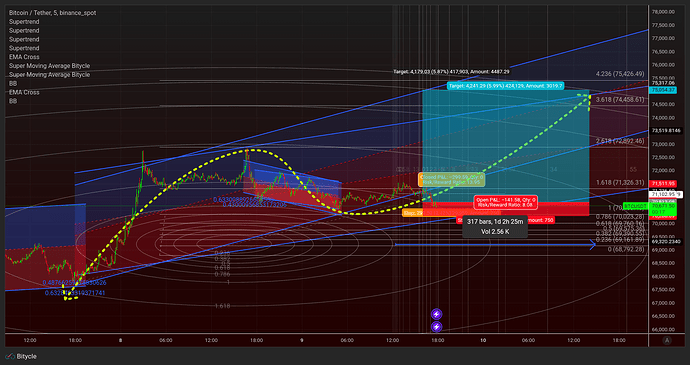
Task: Click the Bitycle logo in the footer
Action: [x=21, y=356]
